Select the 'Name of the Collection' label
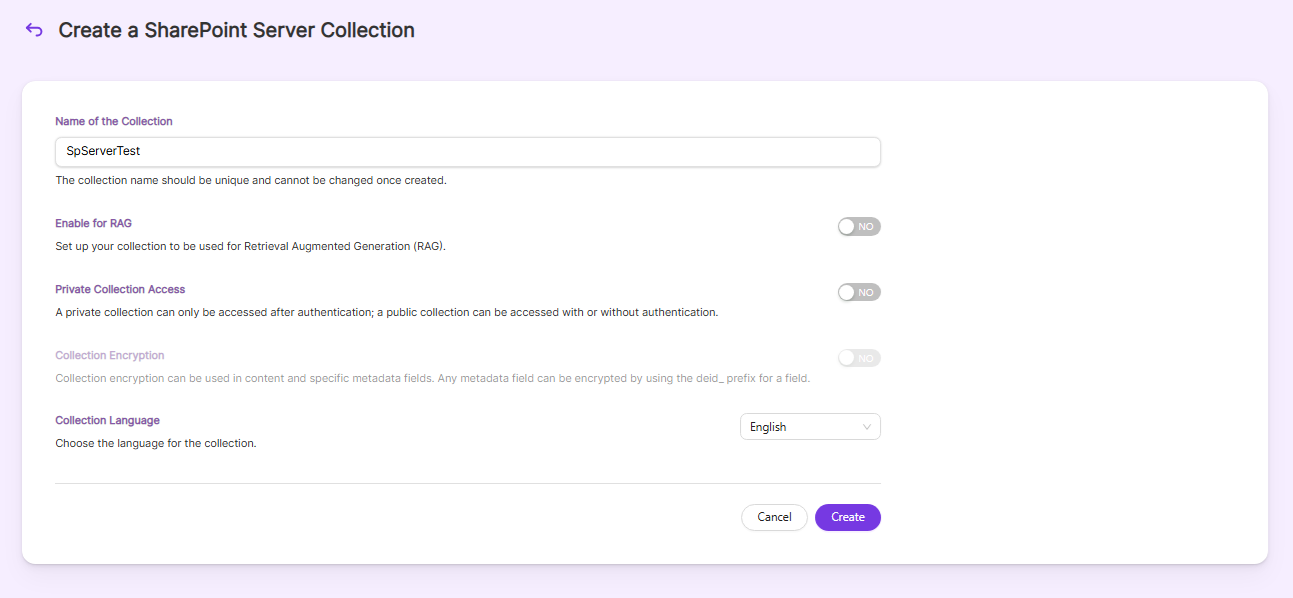Viewport: 1293px width, 598px height. (x=114, y=121)
